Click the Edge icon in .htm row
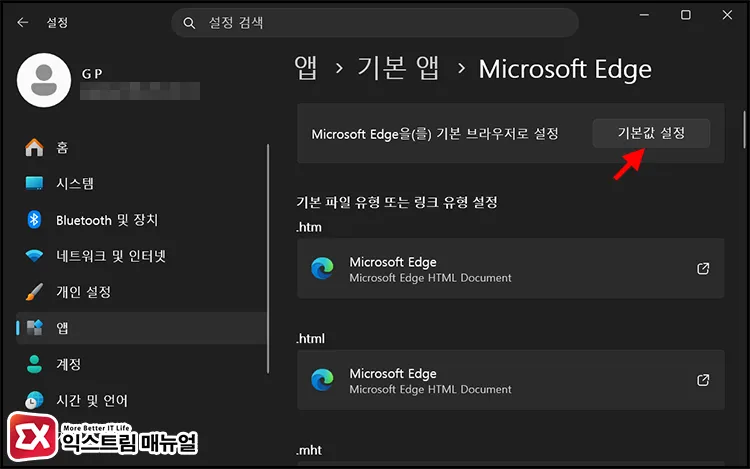Image resolution: width=750 pixels, height=469 pixels. point(322,268)
